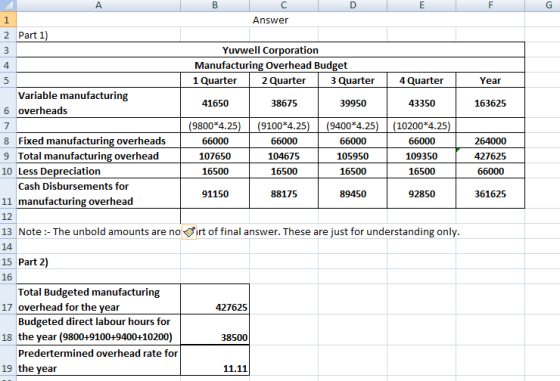Select the 107650 total cell

[x=215, y=156]
